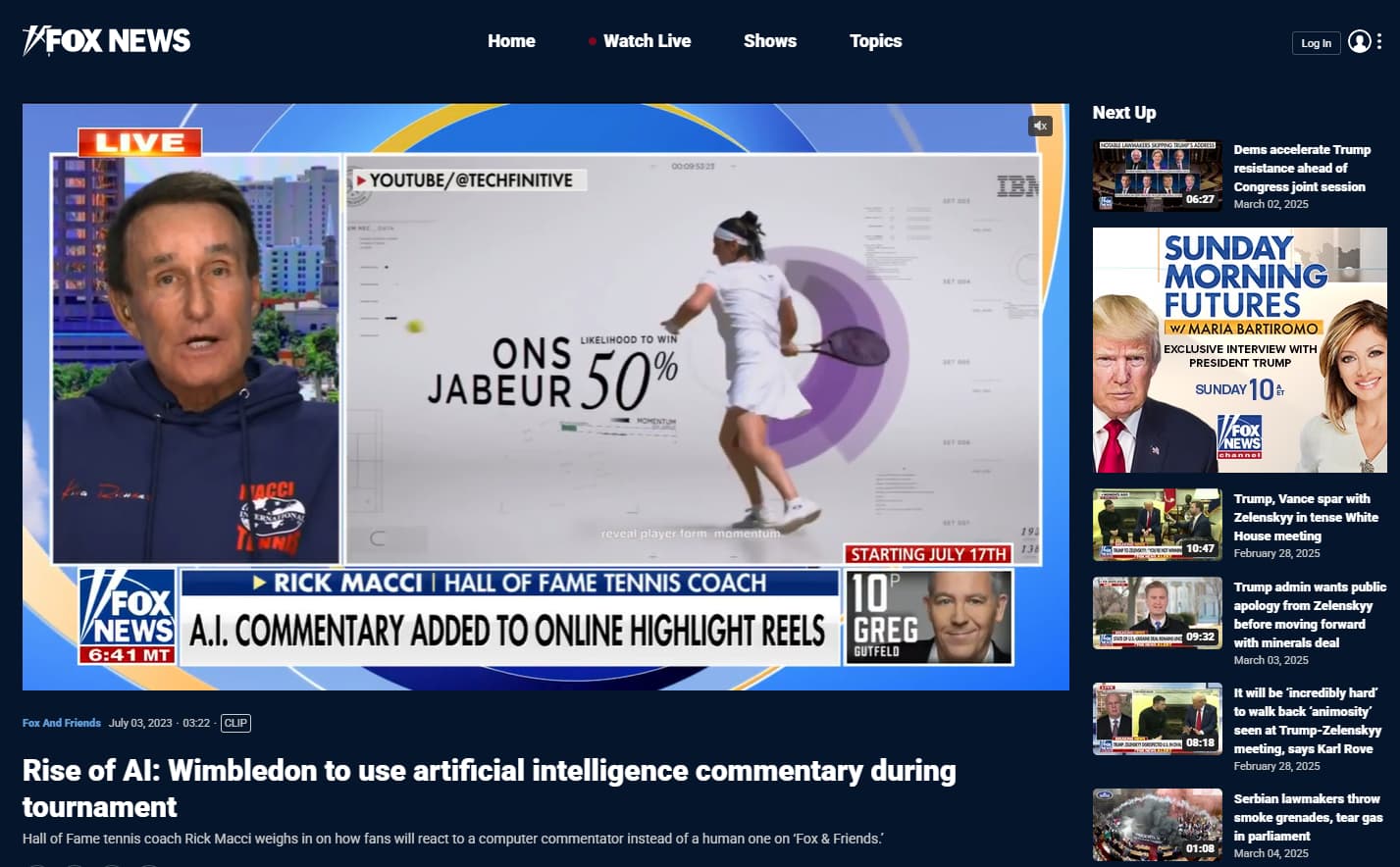Go to the Home menu item
The width and height of the screenshot is (1400, 867).
pyautogui.click(x=511, y=41)
